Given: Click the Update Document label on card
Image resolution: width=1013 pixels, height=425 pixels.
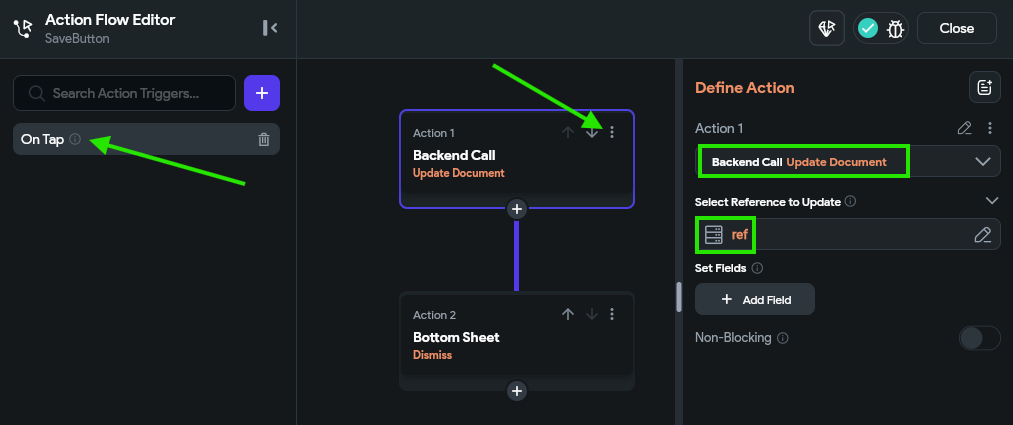Looking at the screenshot, I should point(459,173).
